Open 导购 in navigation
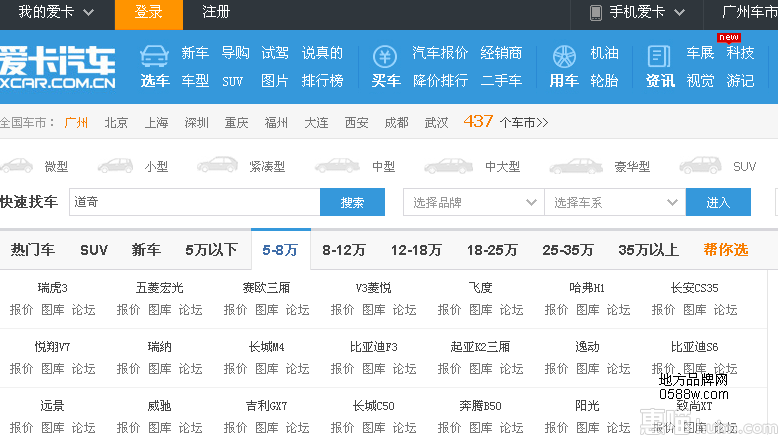 [235, 53]
